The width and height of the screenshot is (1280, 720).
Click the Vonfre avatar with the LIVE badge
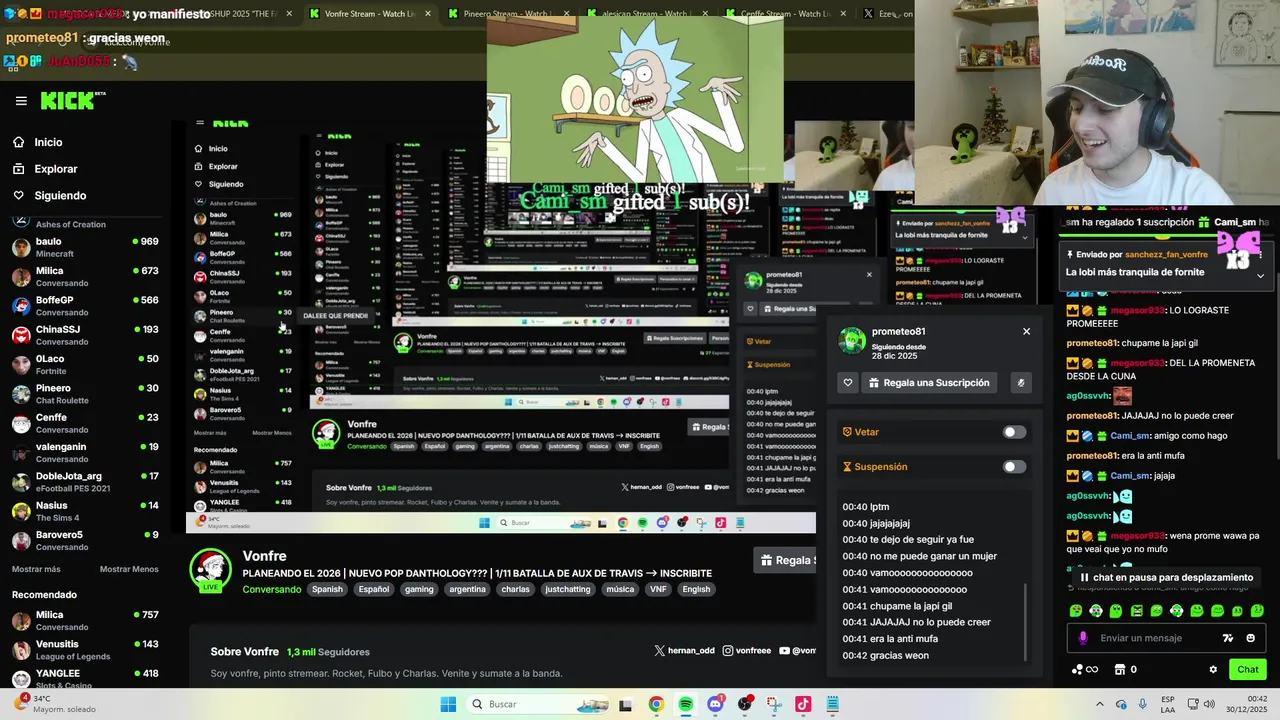[x=211, y=571]
